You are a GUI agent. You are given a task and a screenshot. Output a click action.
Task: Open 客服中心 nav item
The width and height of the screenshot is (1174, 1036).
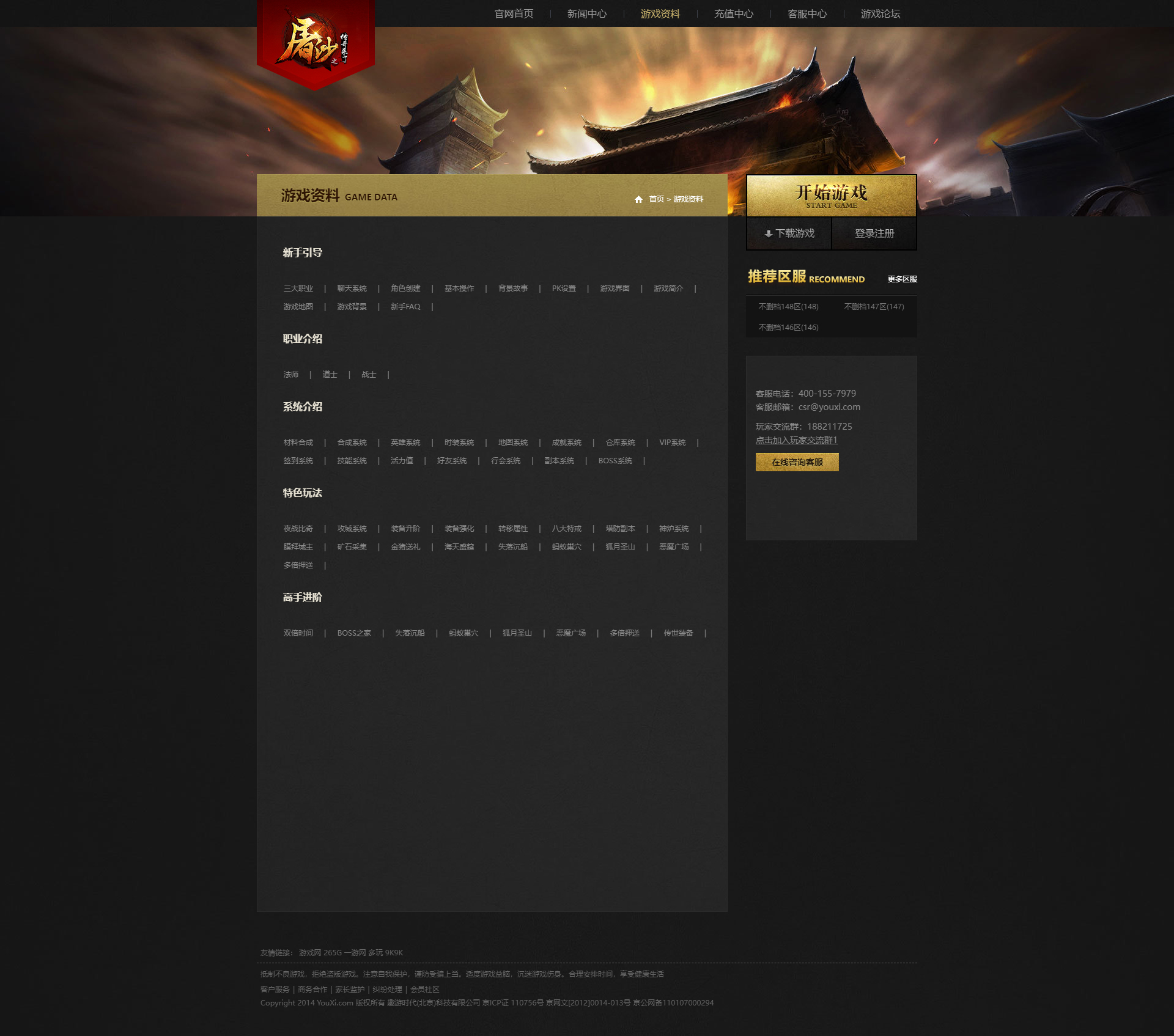click(x=807, y=13)
